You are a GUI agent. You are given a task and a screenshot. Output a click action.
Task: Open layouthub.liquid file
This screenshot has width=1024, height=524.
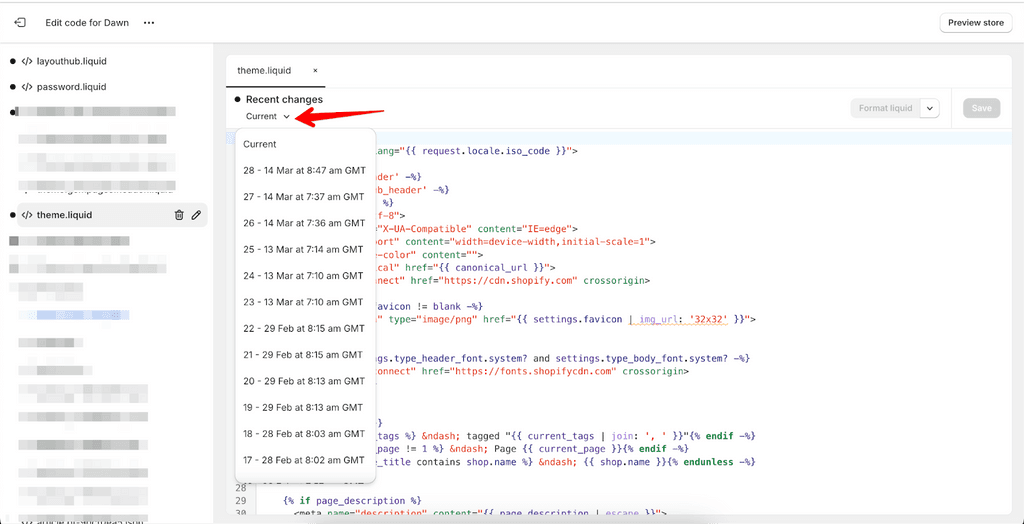71,61
